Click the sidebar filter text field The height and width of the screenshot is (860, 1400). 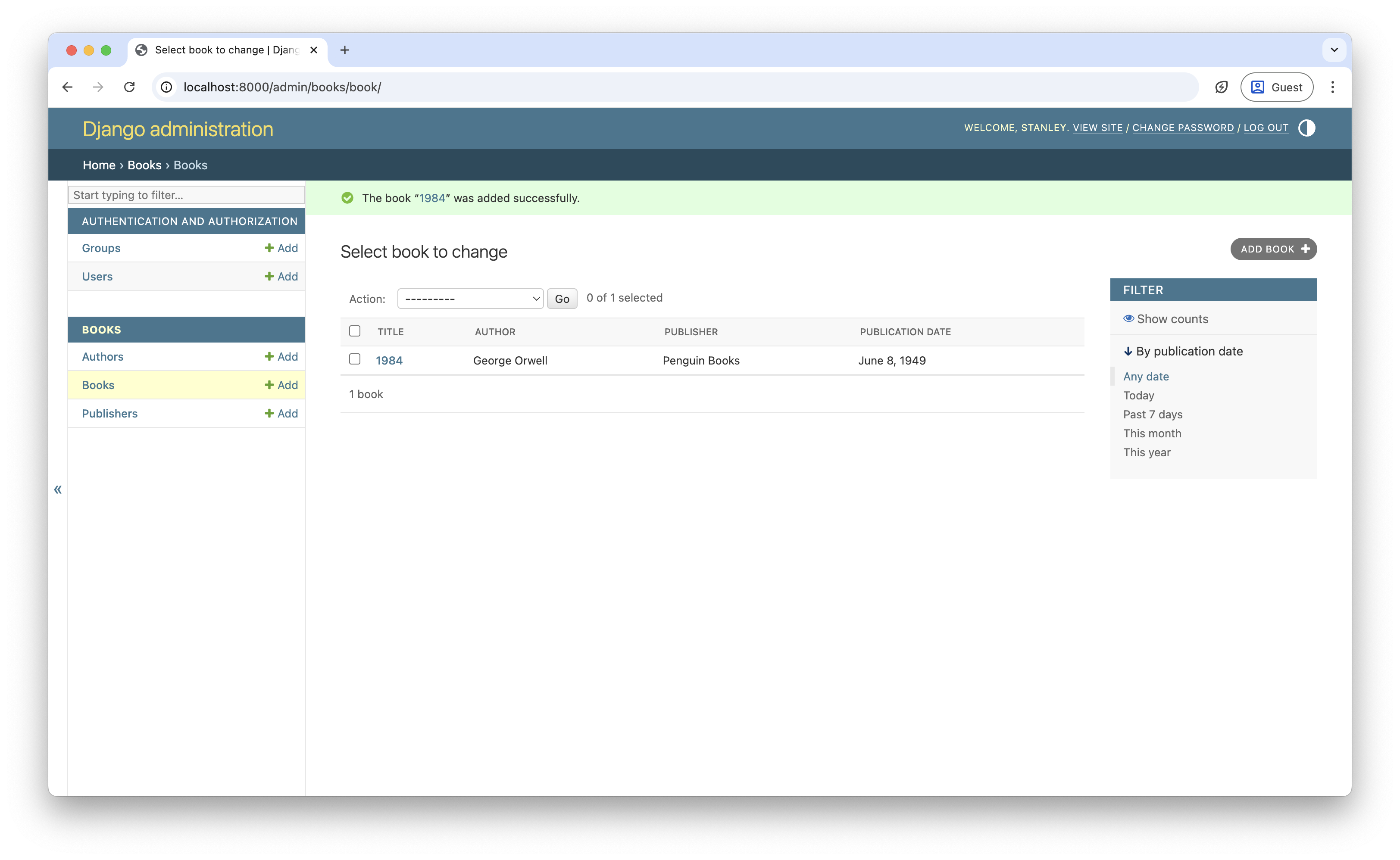(187, 195)
